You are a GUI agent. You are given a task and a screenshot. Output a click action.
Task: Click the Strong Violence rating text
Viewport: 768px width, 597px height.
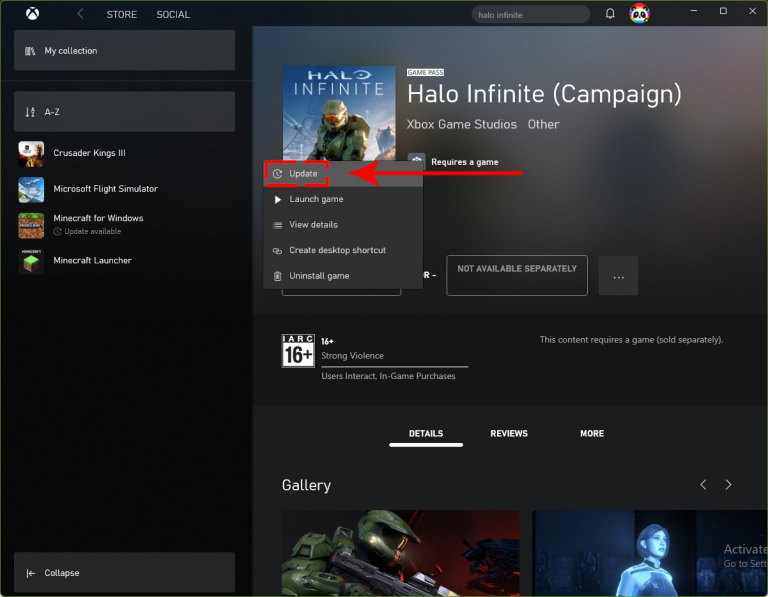[352, 356]
